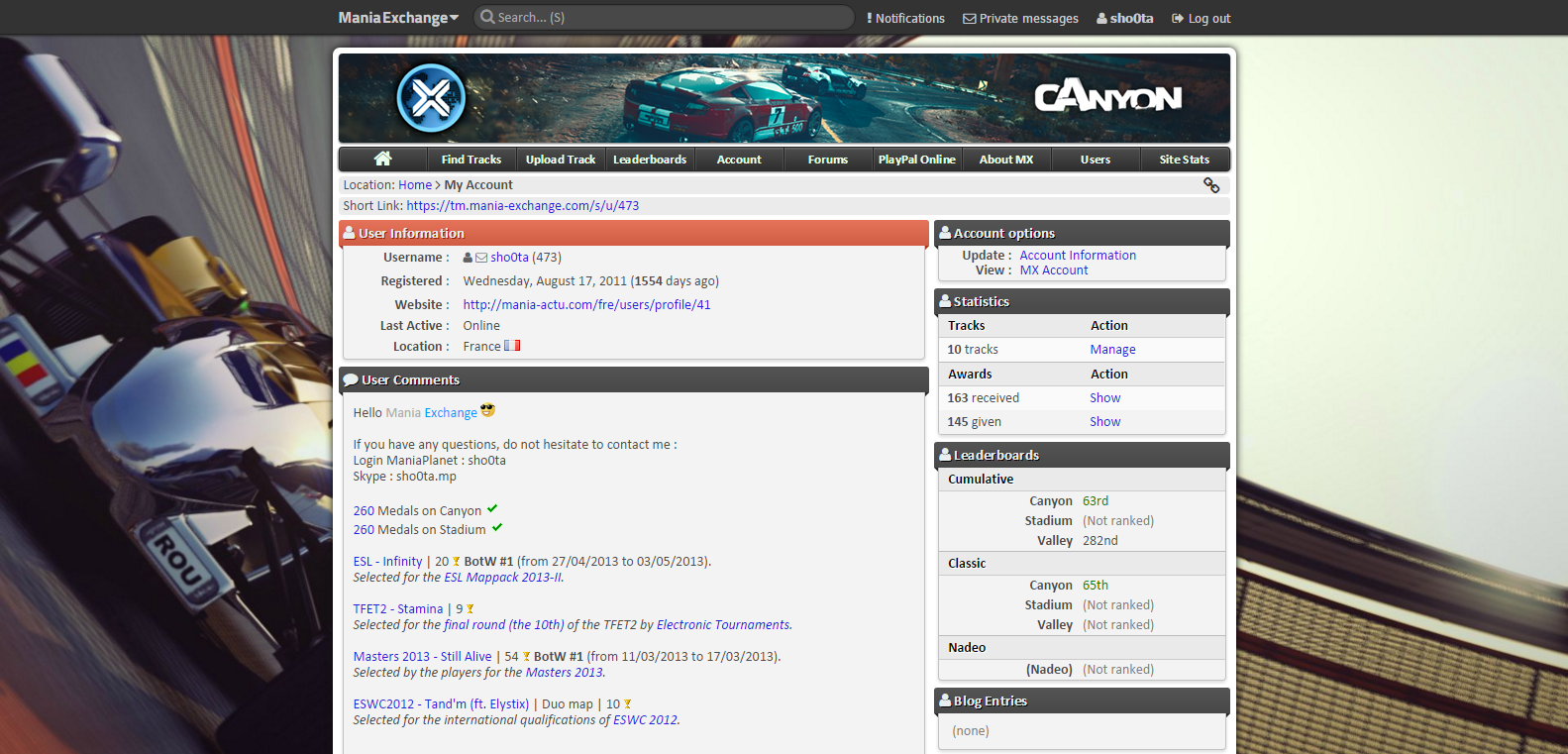The image size is (1568, 754).
Task: Click the green checkmark after Medals on Canyon
Action: pos(492,508)
